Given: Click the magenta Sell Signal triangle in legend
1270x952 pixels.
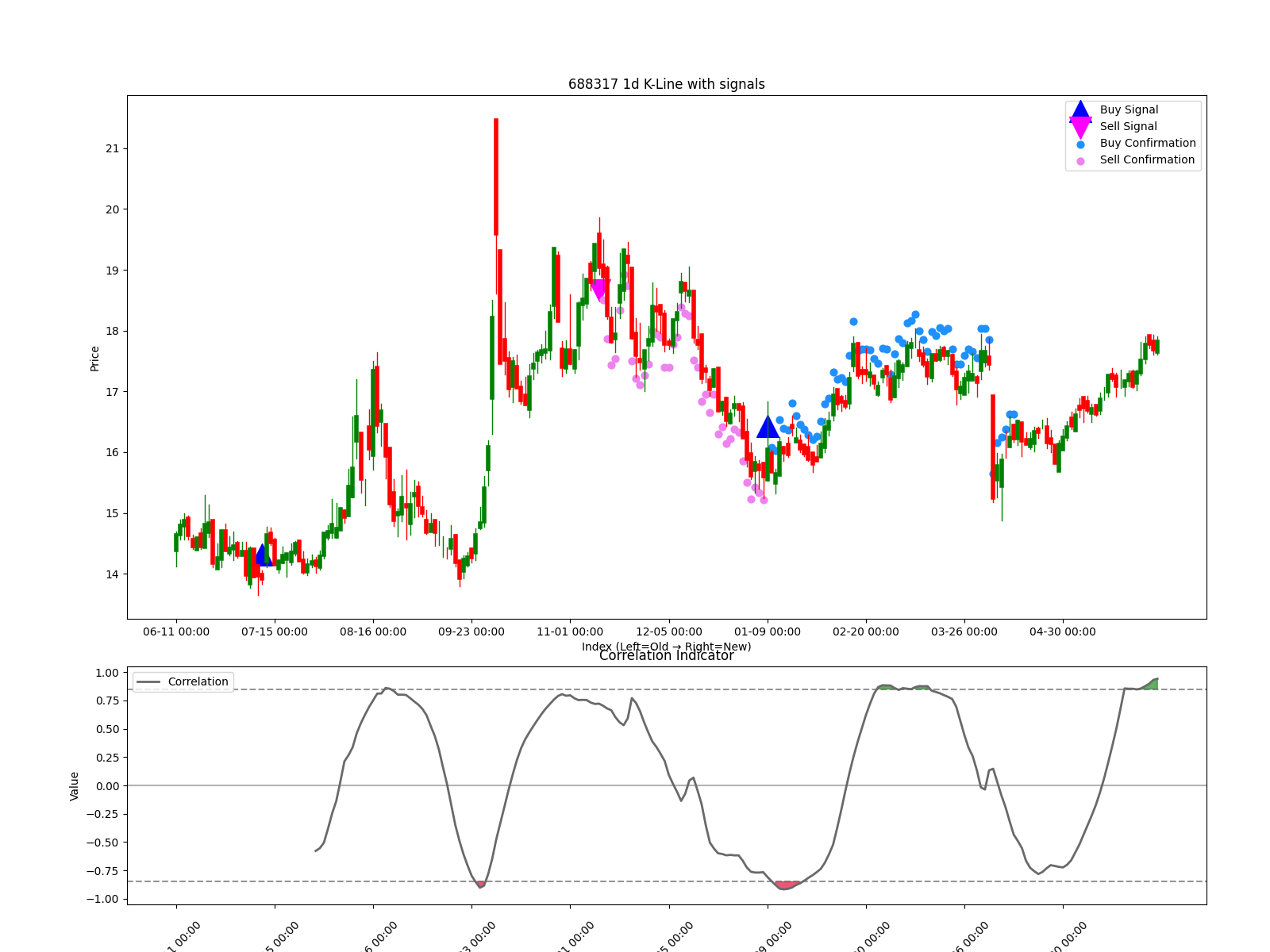Looking at the screenshot, I should (x=1080, y=127).
